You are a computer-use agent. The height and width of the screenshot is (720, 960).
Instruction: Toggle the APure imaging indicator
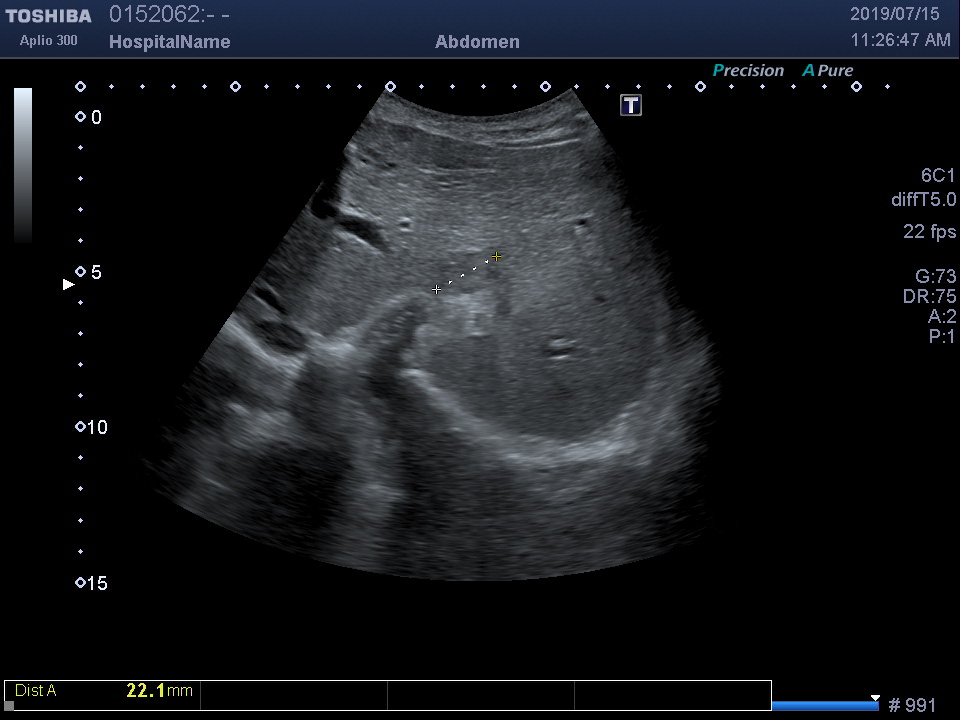pyautogui.click(x=827, y=71)
